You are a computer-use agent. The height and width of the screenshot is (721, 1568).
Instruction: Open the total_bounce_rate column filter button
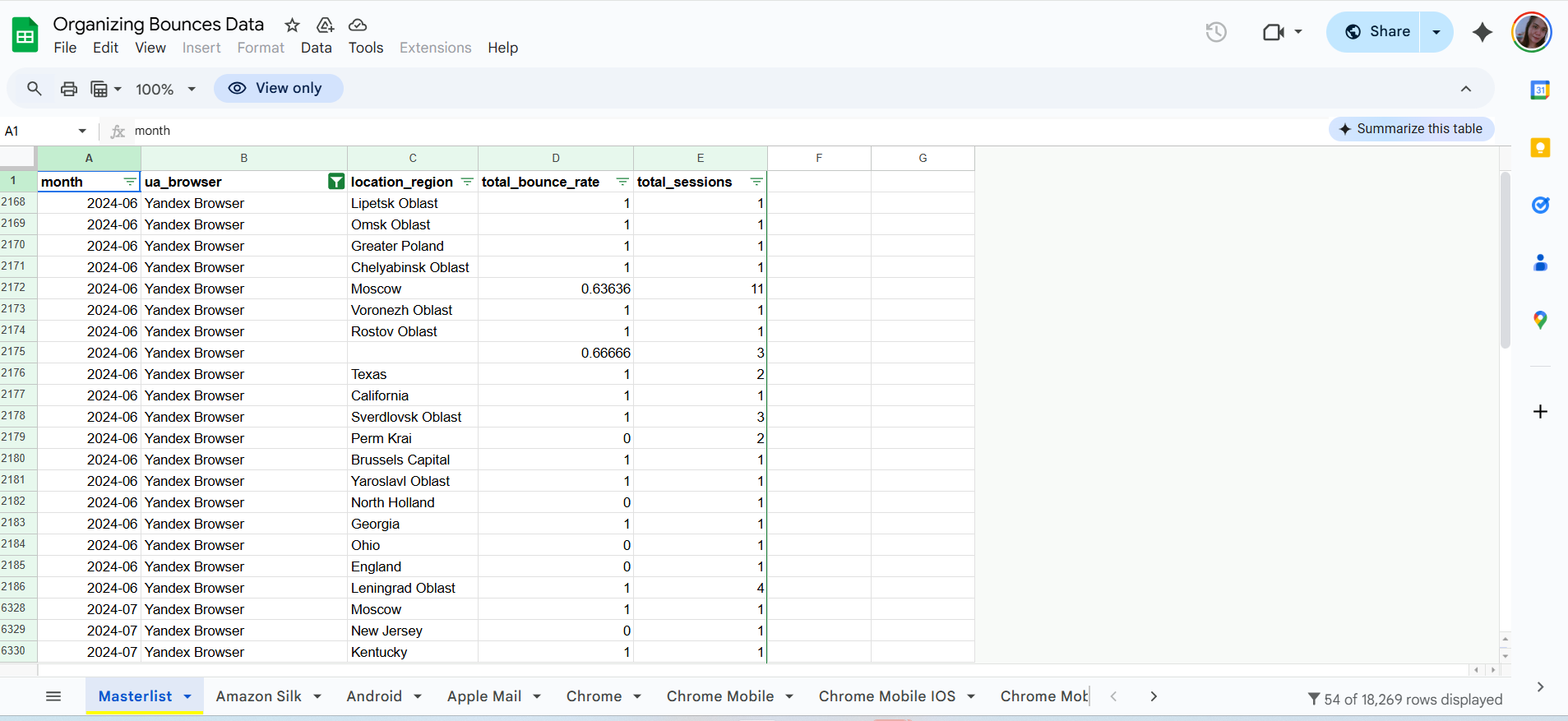point(622,182)
